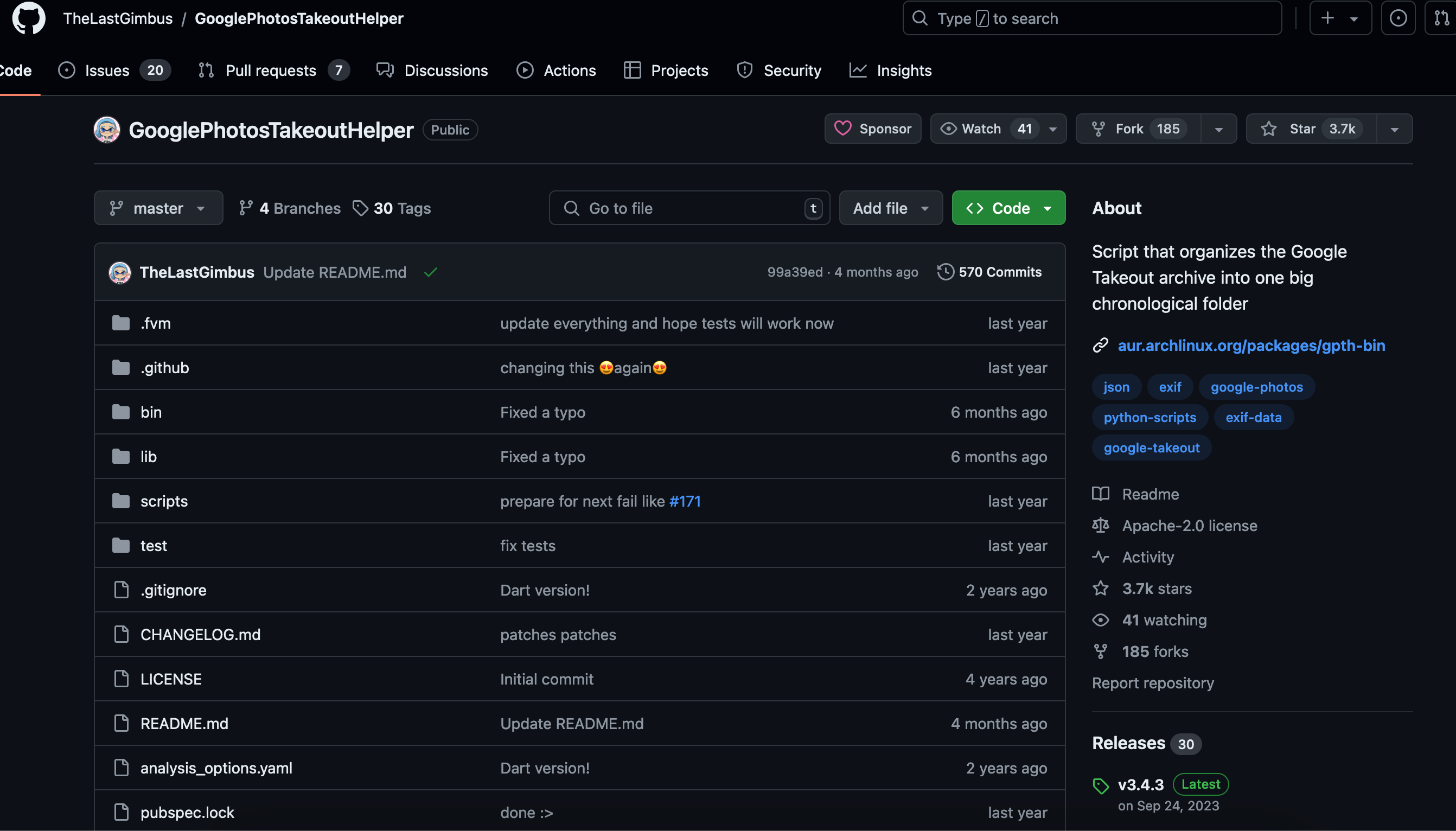Click the bin folder icon
Screen dimensions: 1456x831
tap(121, 412)
